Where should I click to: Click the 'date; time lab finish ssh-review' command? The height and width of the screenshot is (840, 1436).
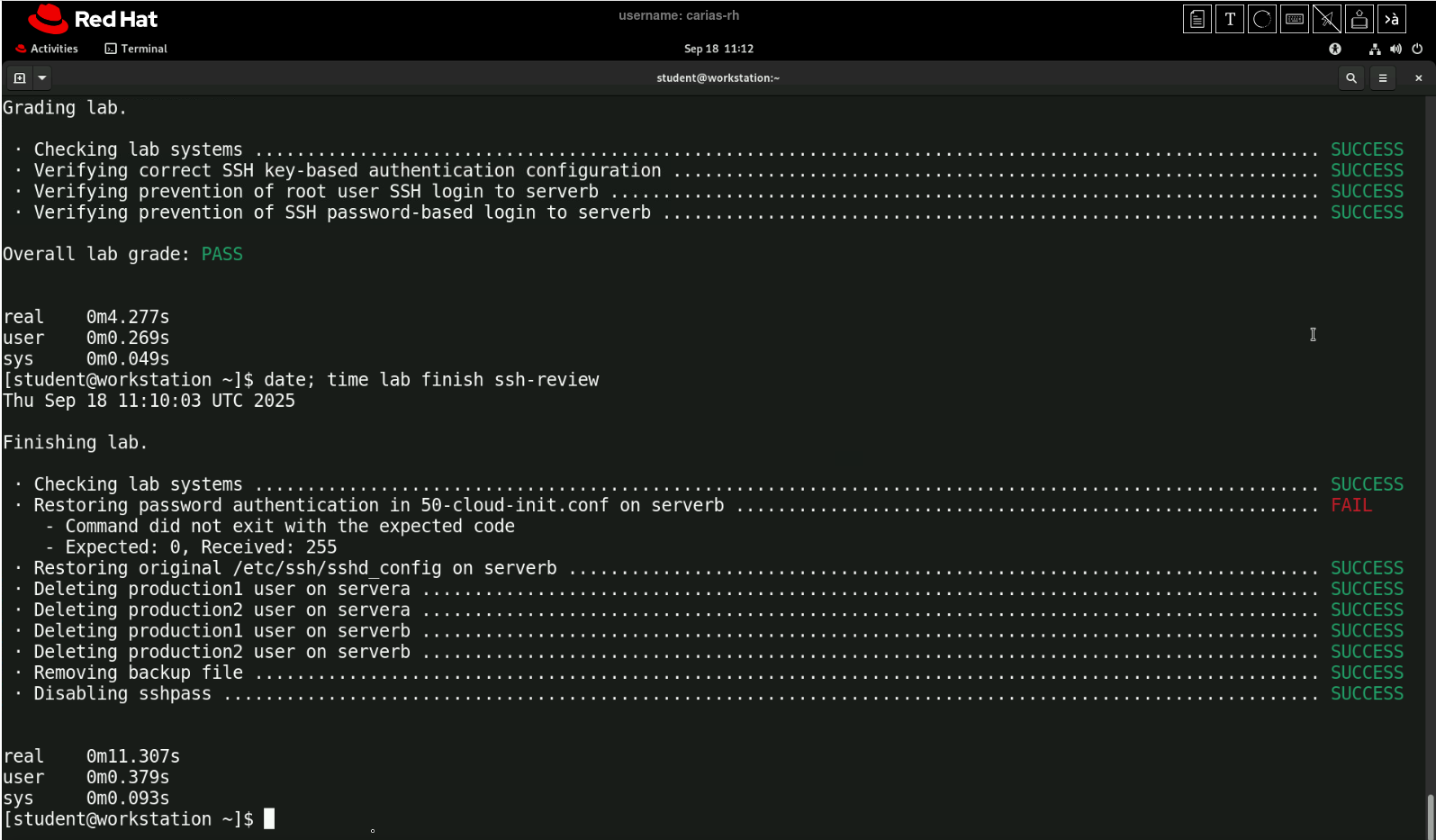[431, 380]
